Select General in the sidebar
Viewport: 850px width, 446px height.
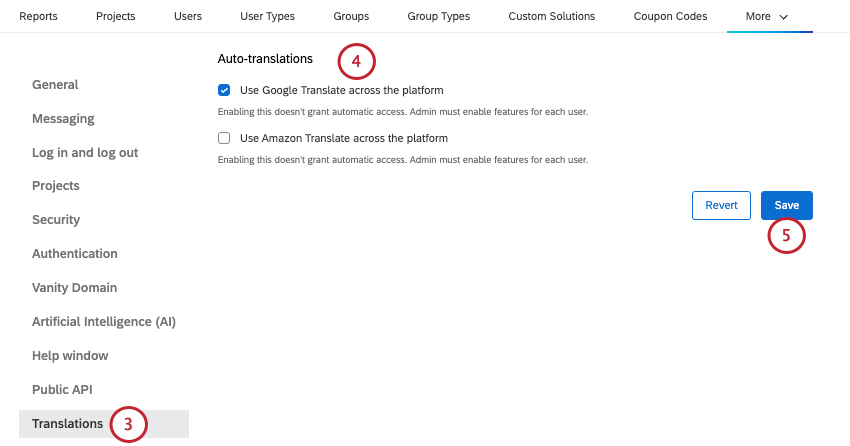pyautogui.click(x=55, y=85)
